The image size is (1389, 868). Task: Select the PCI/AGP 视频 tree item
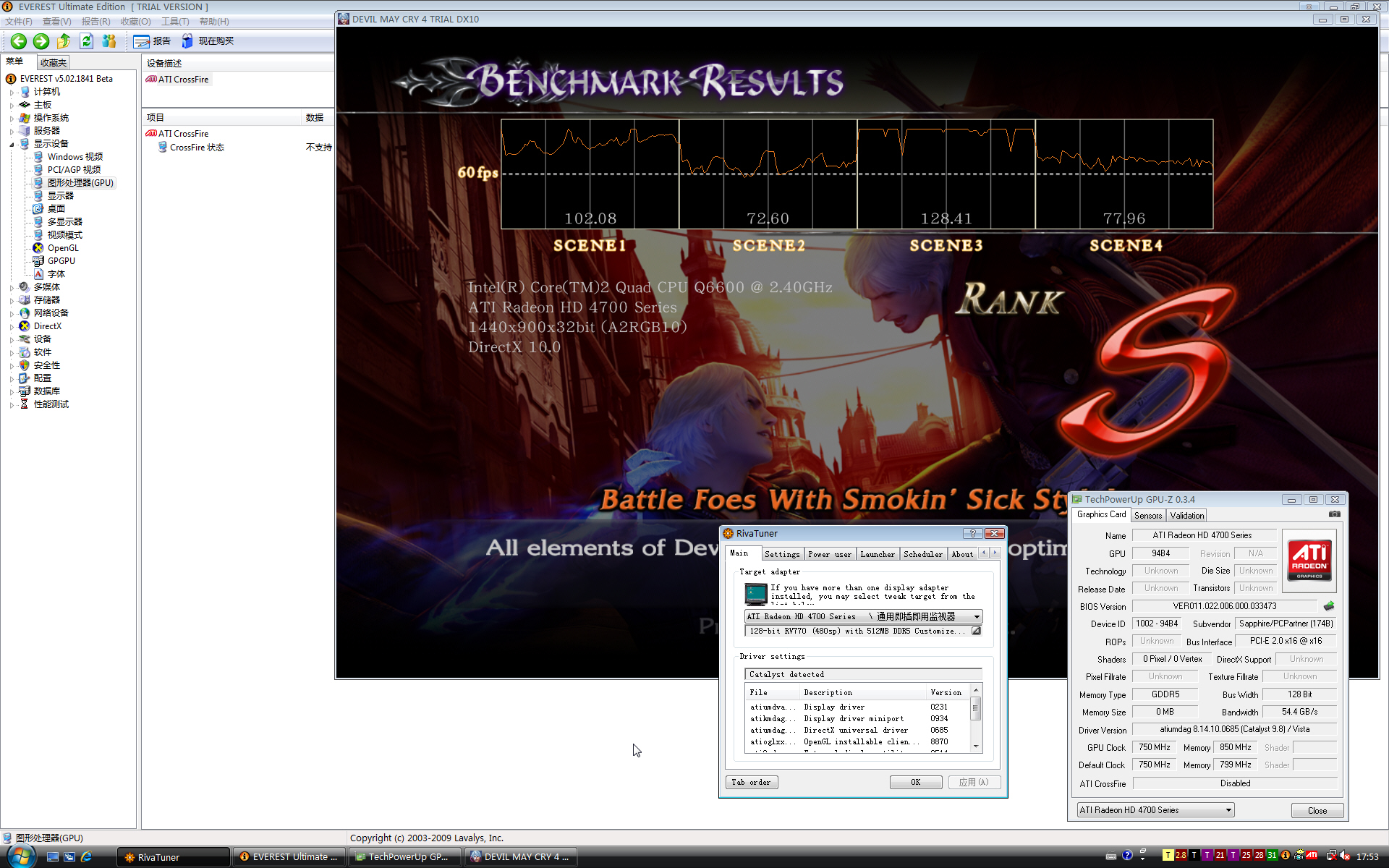(74, 170)
